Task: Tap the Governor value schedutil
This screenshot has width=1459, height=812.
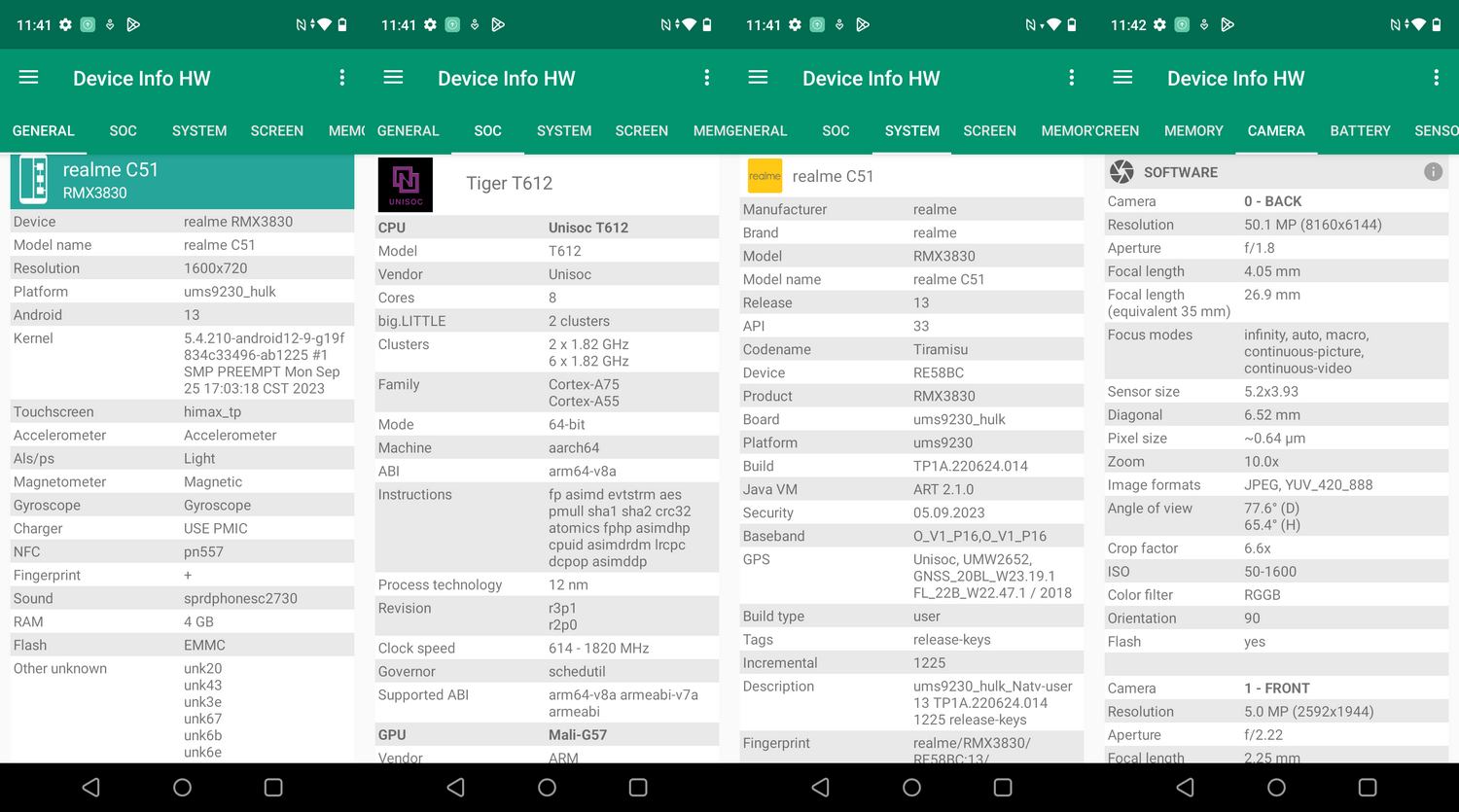Action: pyautogui.click(x=577, y=672)
